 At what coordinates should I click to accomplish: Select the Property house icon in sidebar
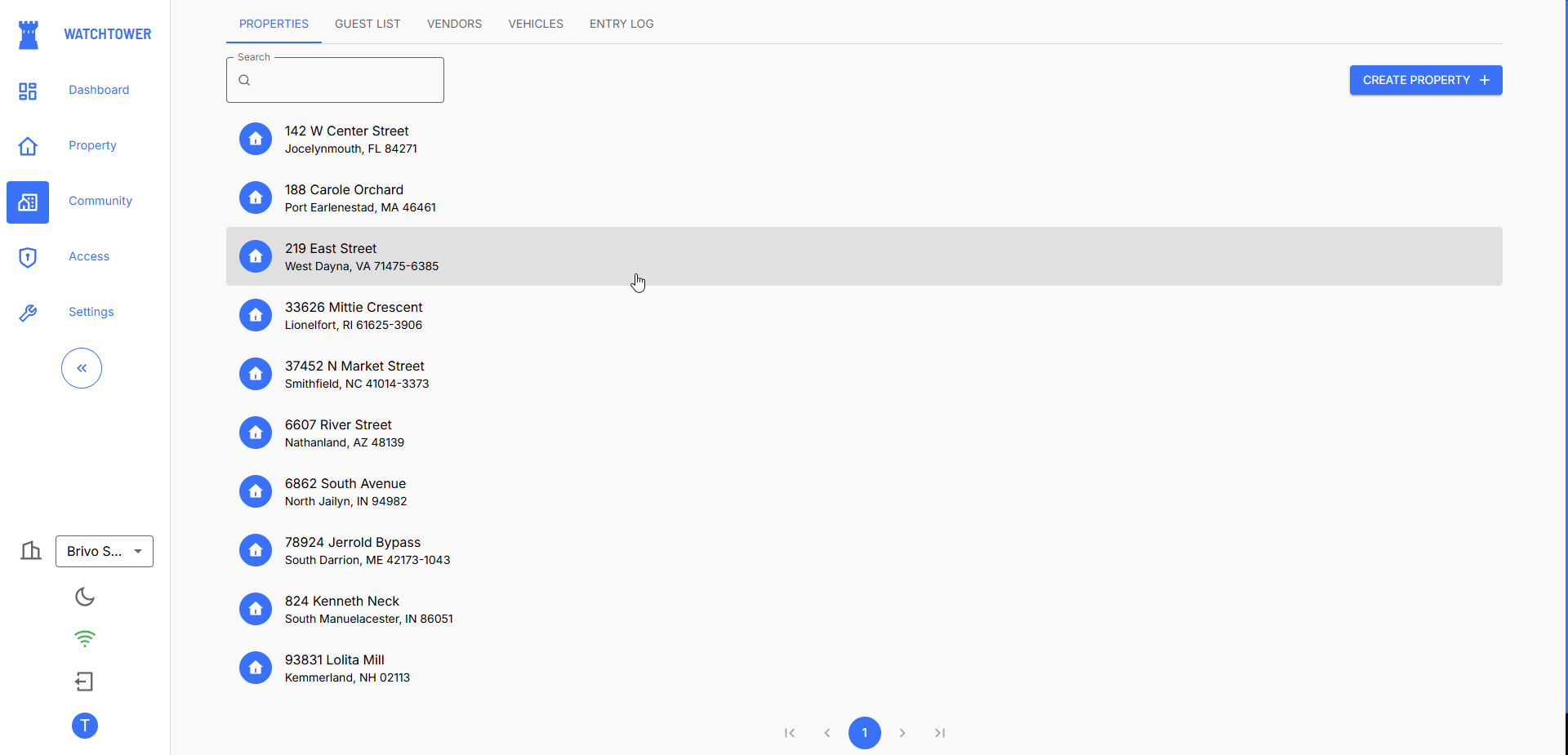(x=28, y=146)
